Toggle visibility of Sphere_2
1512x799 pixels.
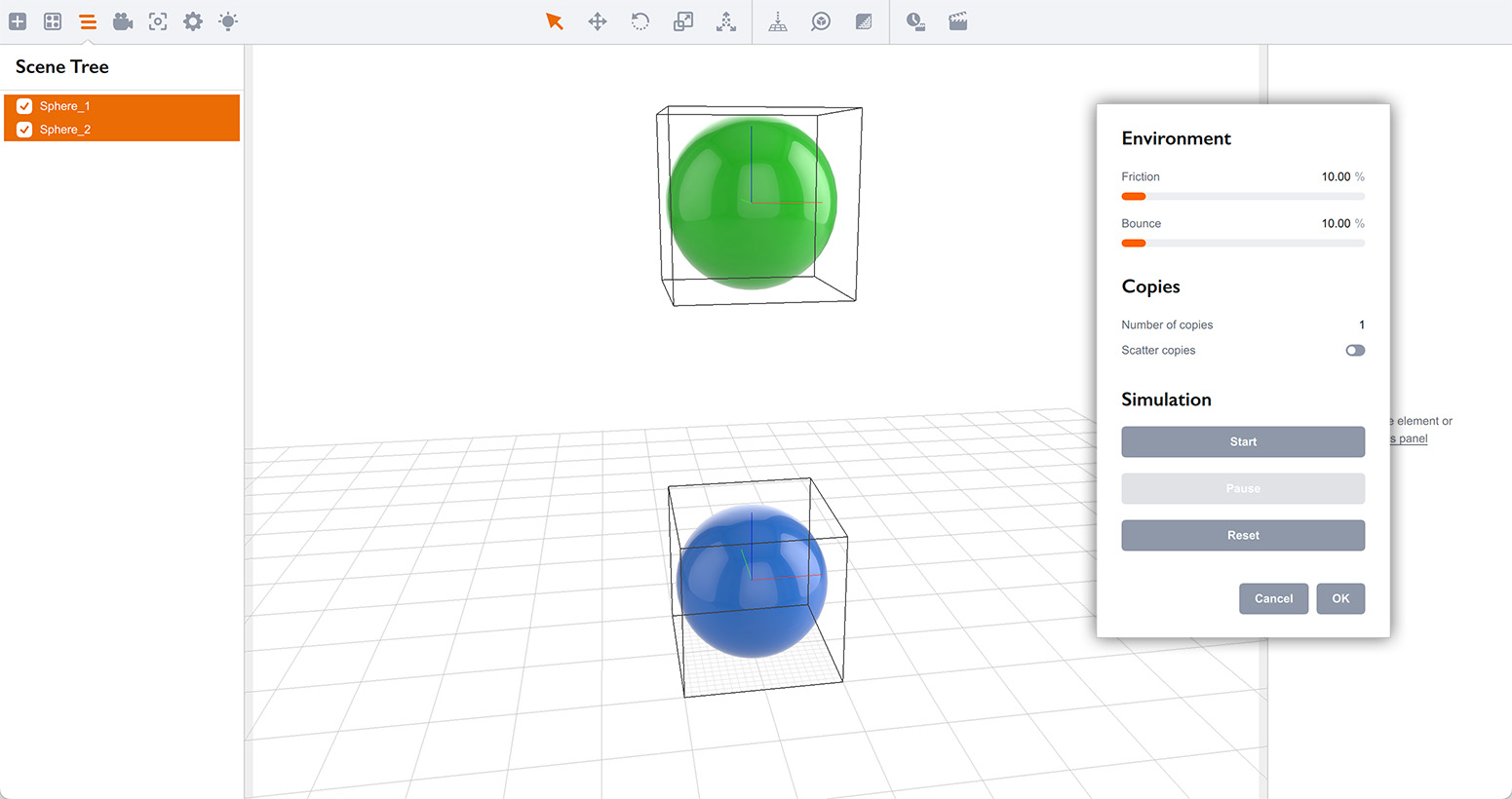[24, 129]
